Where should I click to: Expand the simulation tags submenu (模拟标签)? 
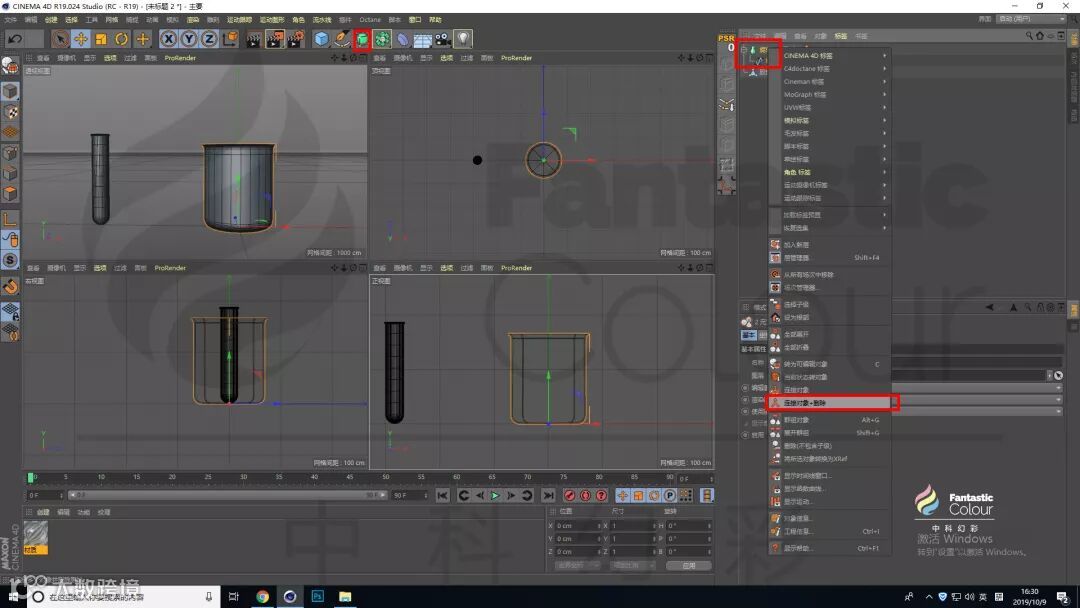[x=829, y=120]
